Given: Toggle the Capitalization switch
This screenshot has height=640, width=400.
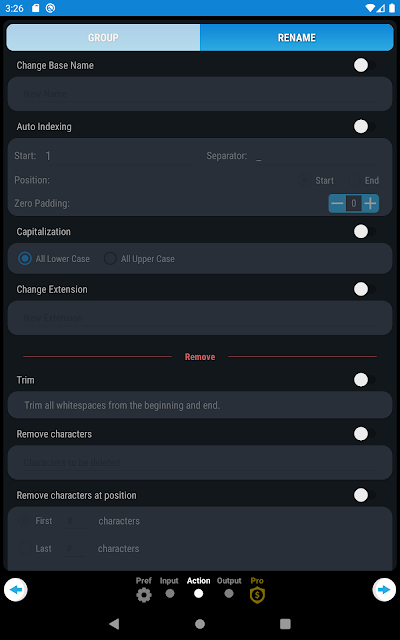Looking at the screenshot, I should [x=364, y=231].
